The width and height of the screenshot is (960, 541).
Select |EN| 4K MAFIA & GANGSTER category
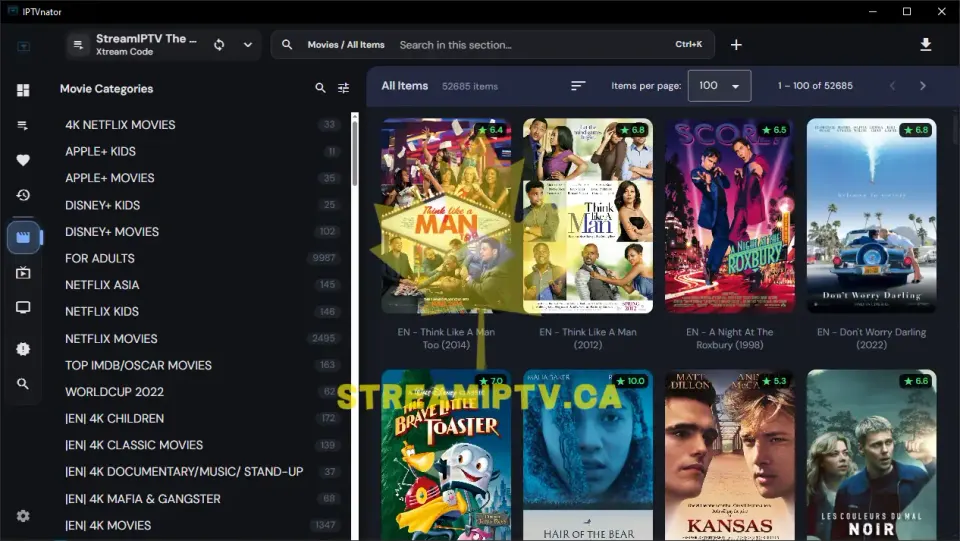tap(202, 499)
